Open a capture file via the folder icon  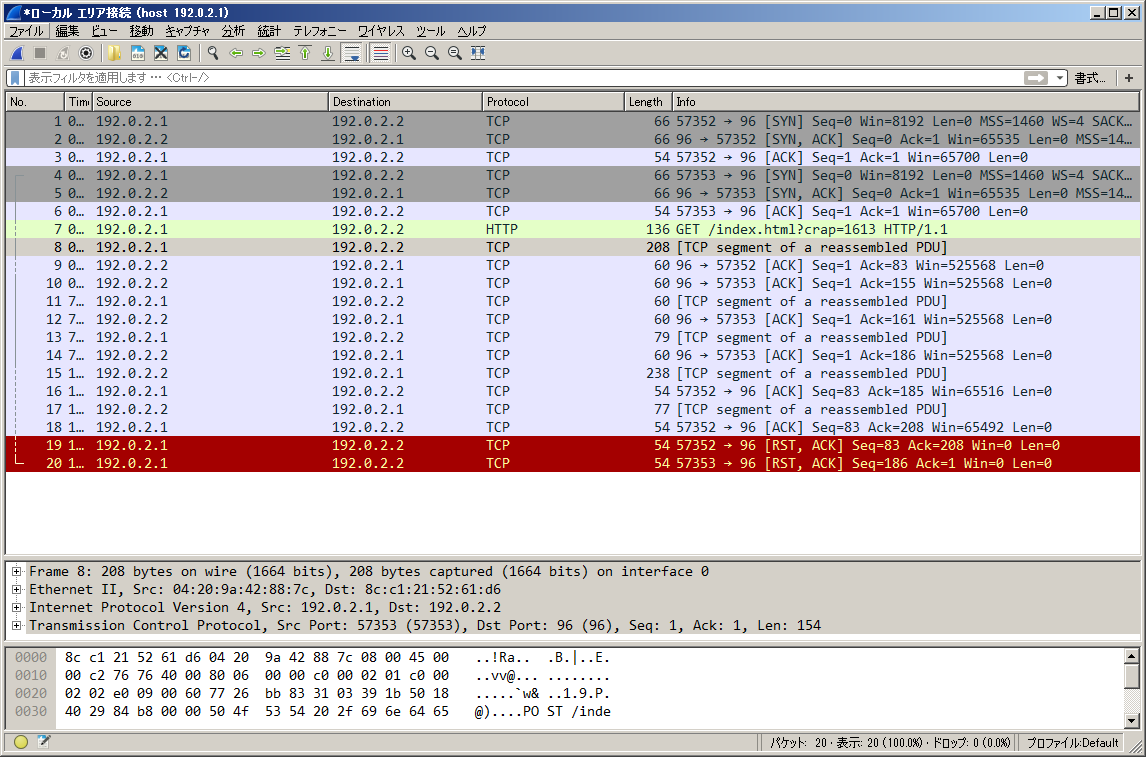pyautogui.click(x=113, y=52)
